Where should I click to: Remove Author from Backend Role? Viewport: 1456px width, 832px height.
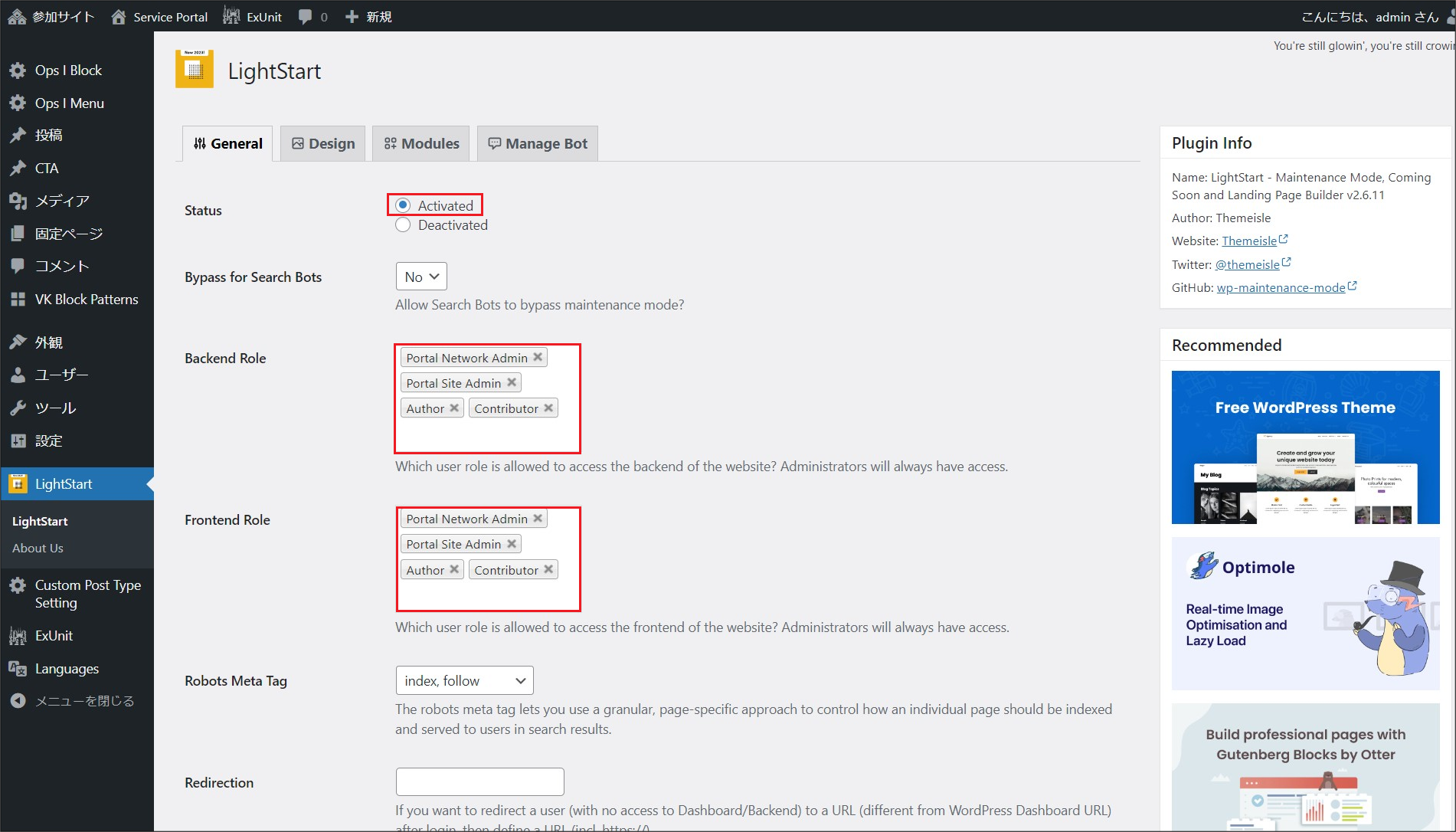(454, 408)
